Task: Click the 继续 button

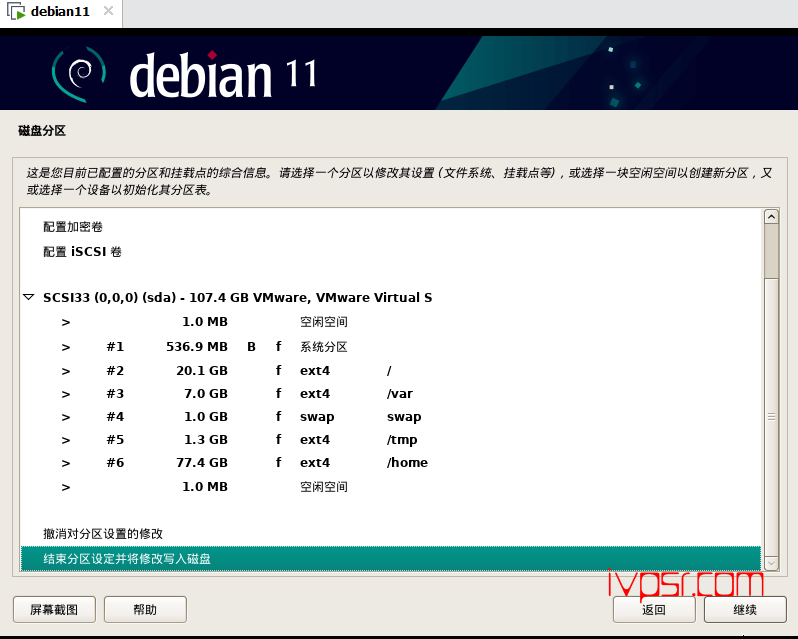Action: tap(745, 609)
